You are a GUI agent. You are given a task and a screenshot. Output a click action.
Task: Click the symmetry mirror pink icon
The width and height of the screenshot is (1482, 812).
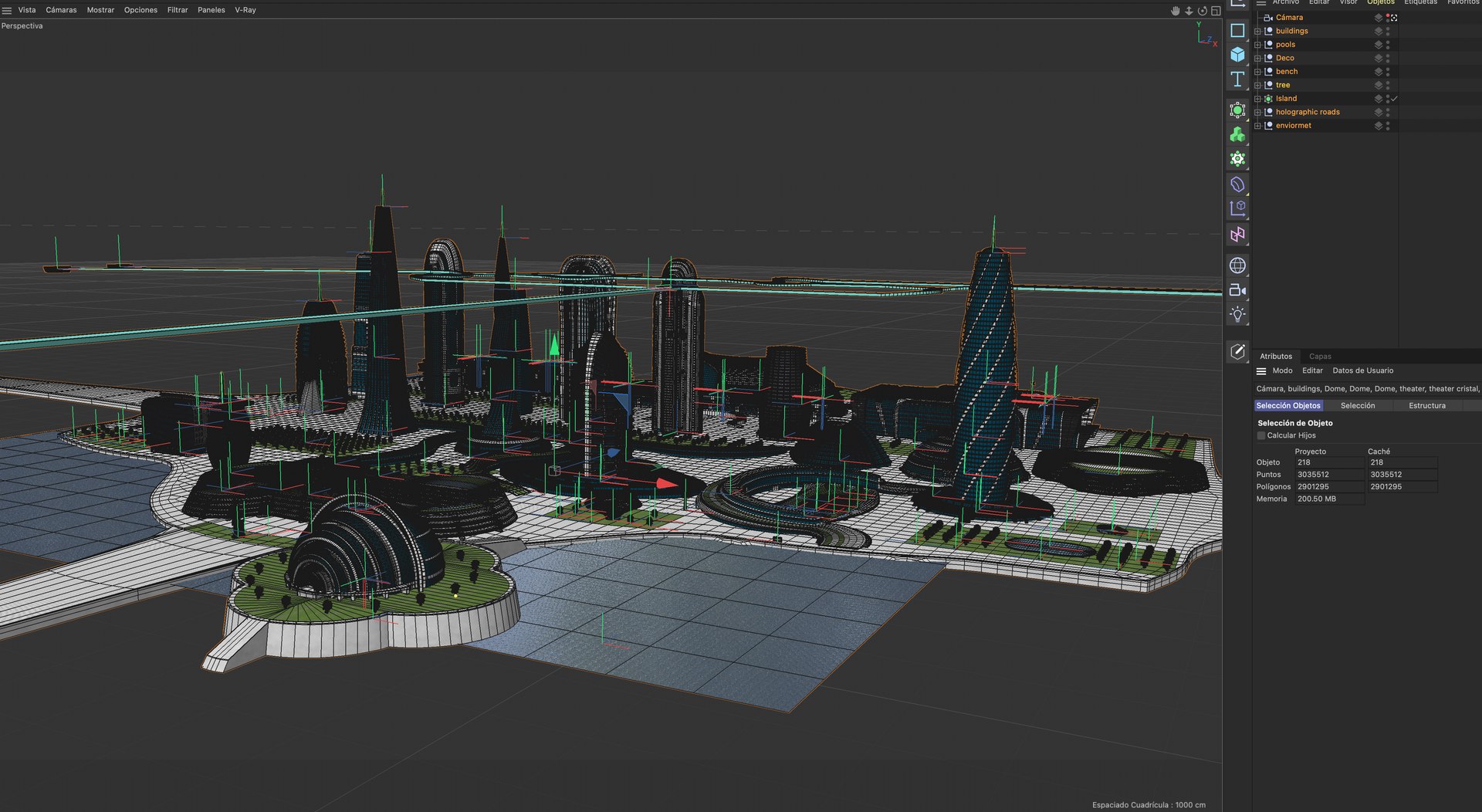point(1237,234)
